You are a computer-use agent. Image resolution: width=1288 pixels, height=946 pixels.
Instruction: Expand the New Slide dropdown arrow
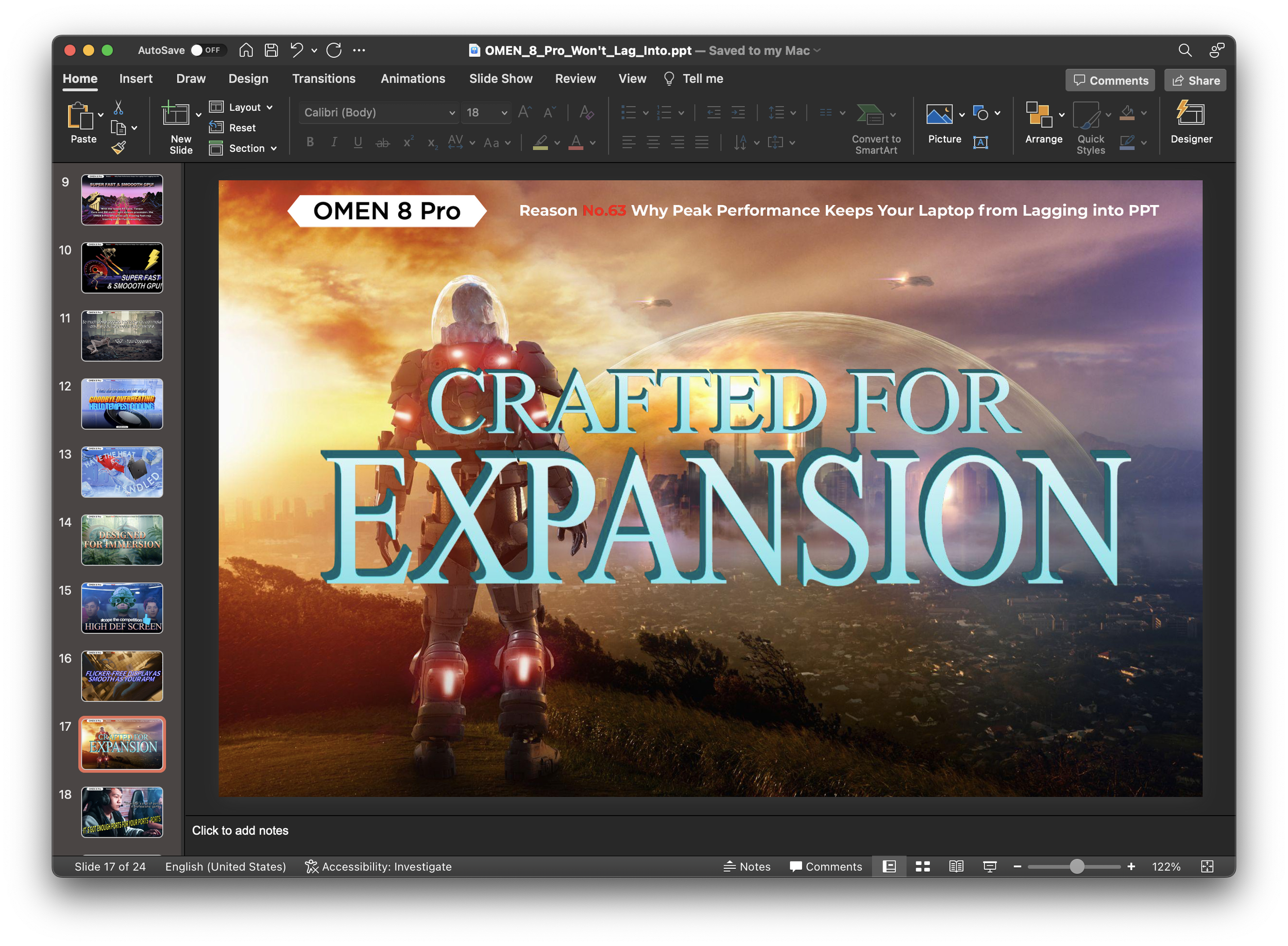(x=198, y=115)
